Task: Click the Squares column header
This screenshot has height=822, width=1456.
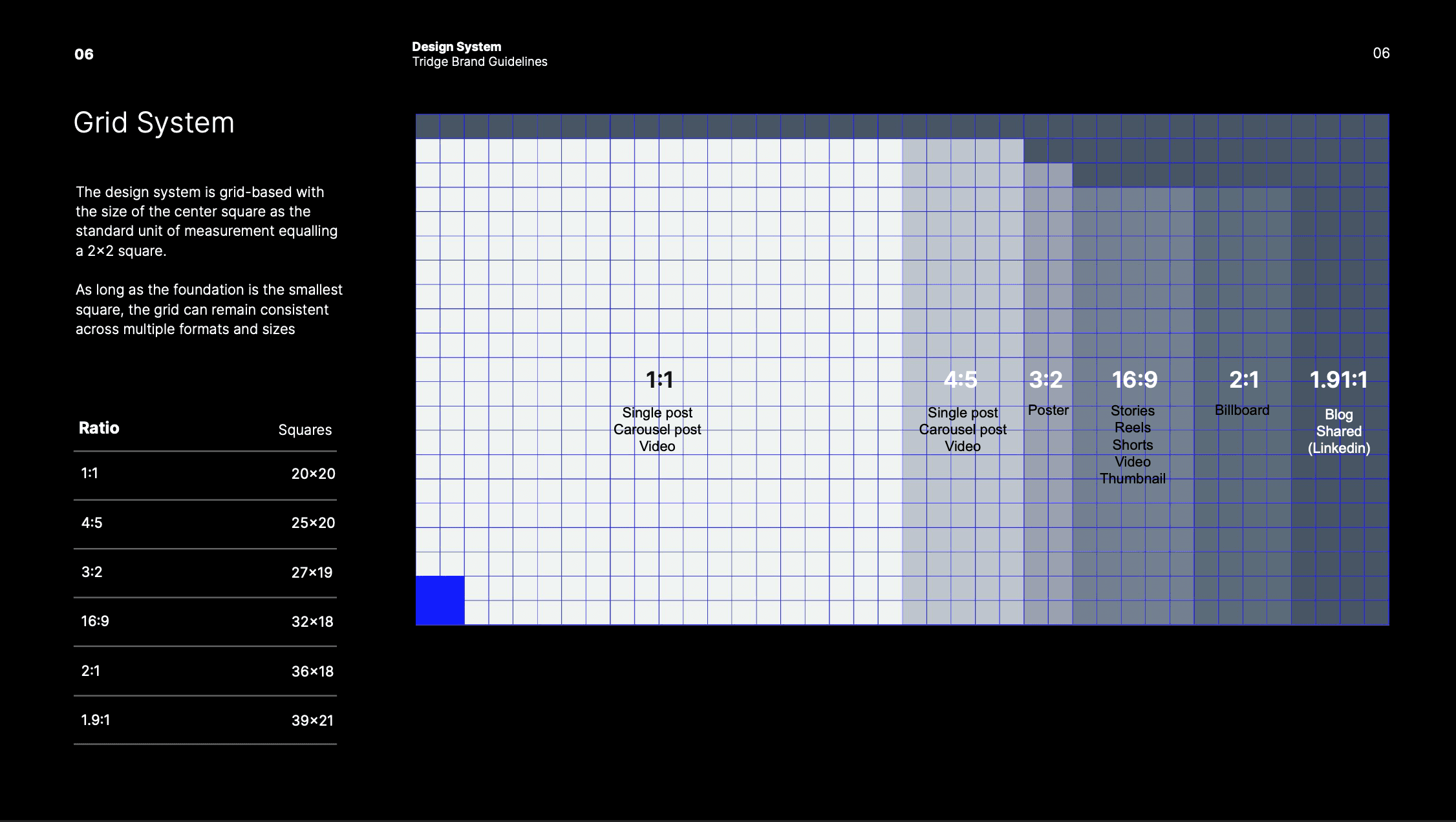Action: click(x=305, y=430)
